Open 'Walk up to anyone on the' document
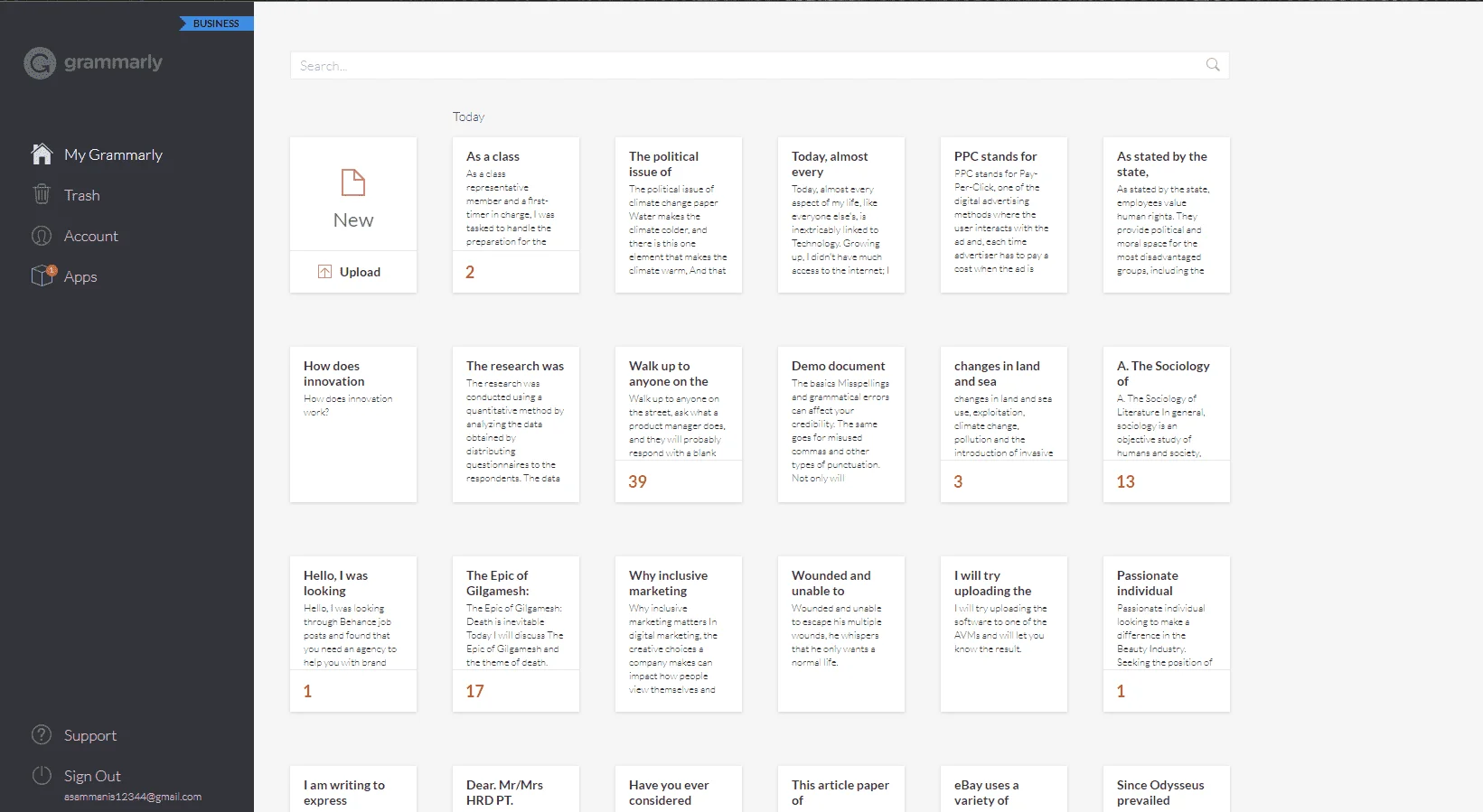 pyautogui.click(x=679, y=425)
